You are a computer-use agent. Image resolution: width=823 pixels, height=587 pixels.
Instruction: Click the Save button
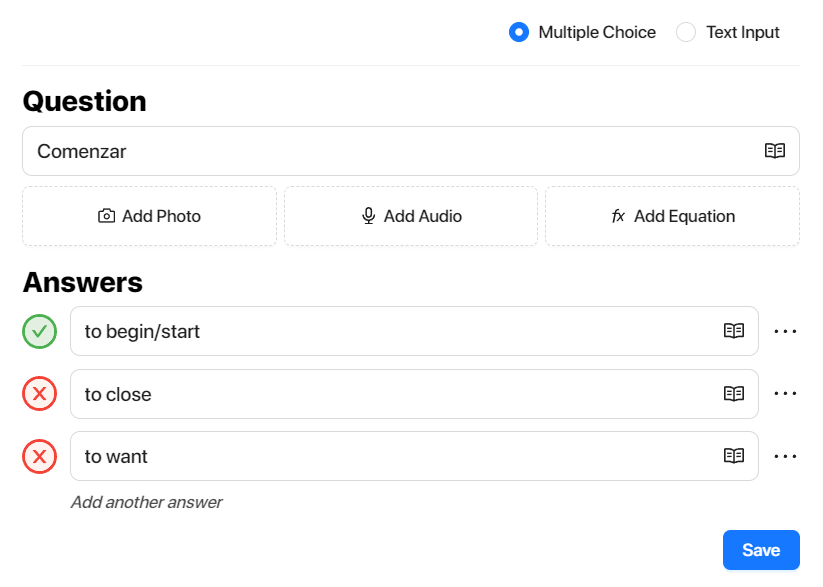click(x=761, y=550)
